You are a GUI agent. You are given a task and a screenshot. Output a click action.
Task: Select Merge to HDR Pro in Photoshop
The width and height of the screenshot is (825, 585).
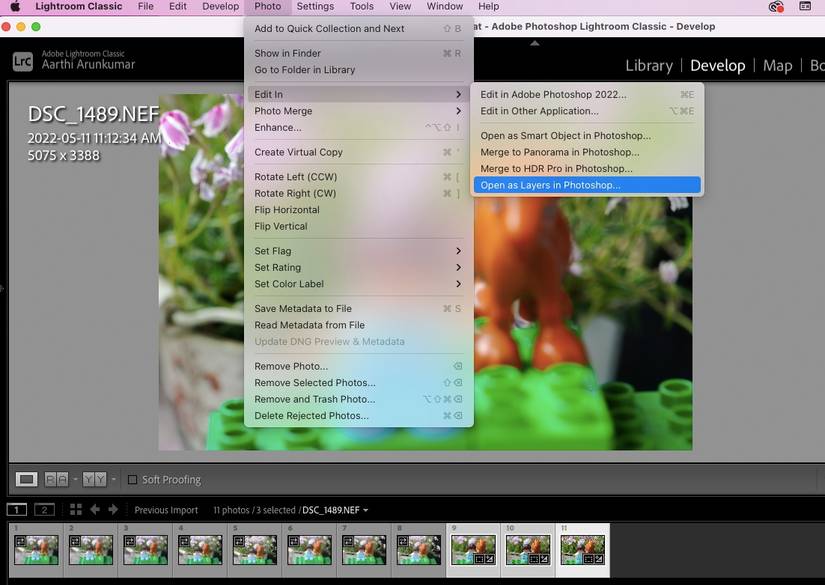click(587, 169)
